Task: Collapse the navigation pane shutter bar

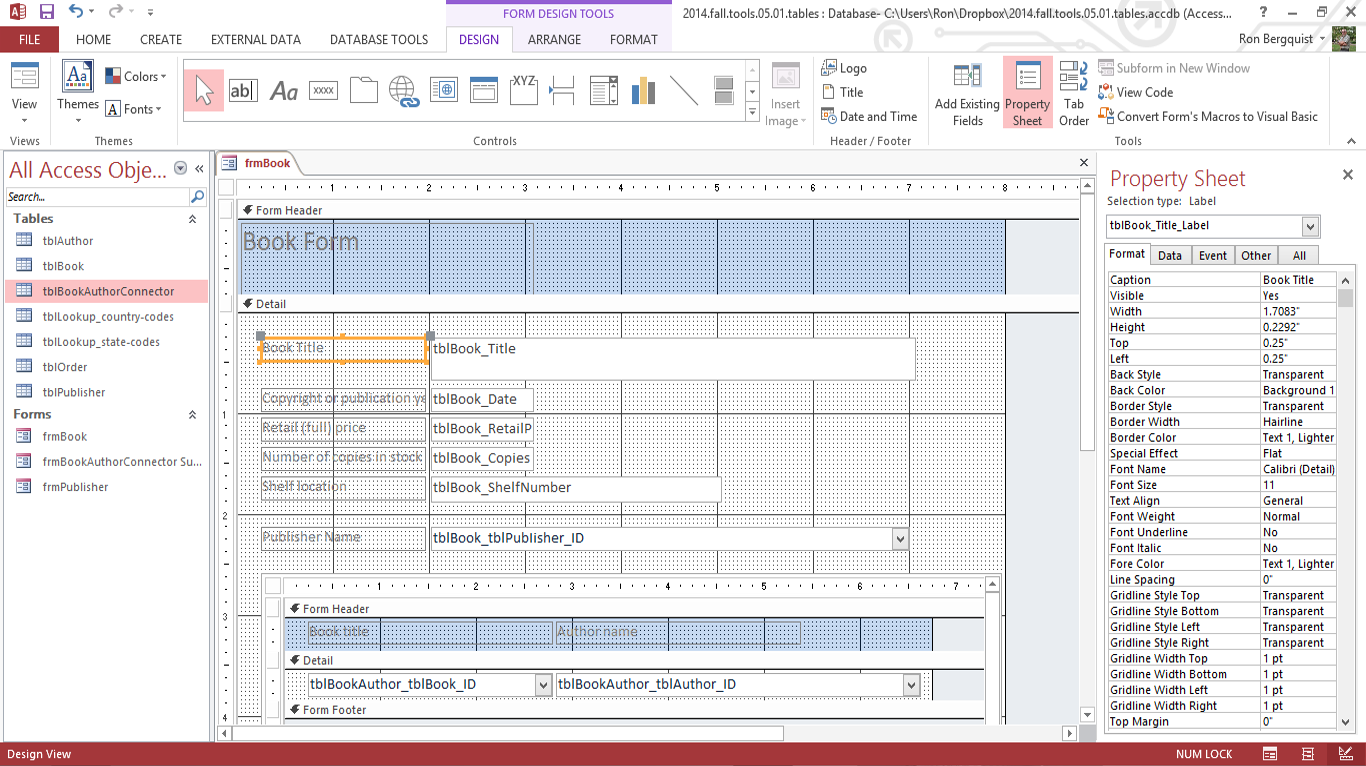Action: coord(200,169)
